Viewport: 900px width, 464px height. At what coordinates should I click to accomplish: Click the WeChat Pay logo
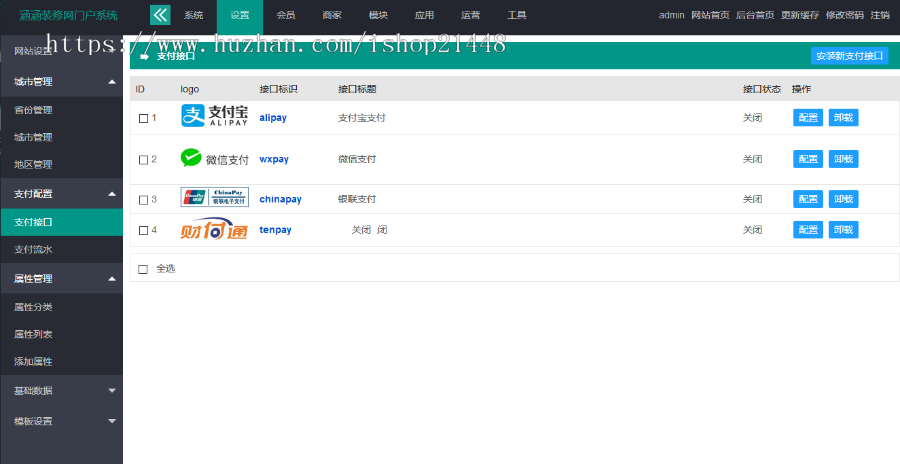click(x=214, y=159)
